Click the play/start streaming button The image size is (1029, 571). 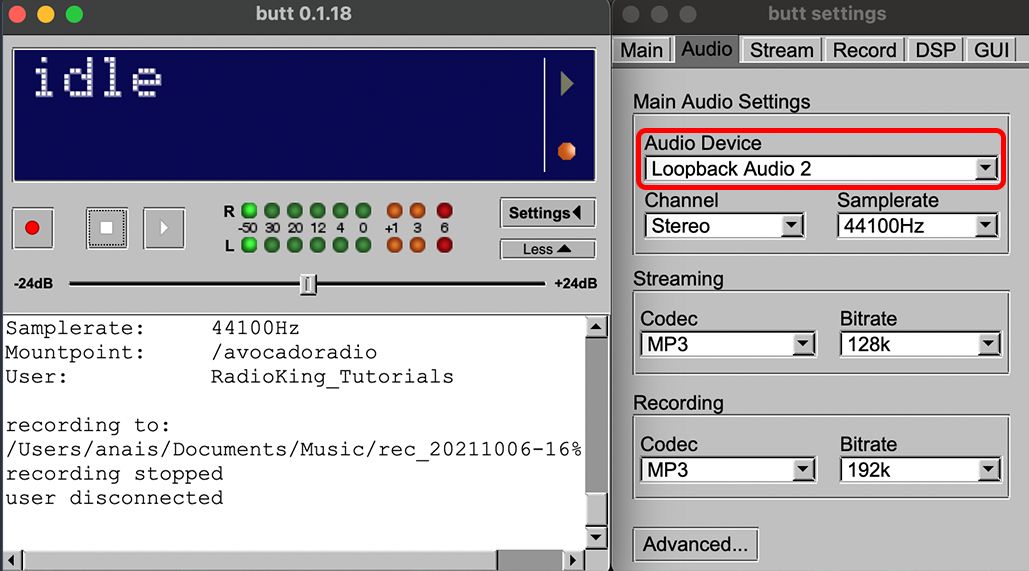[x=164, y=228]
